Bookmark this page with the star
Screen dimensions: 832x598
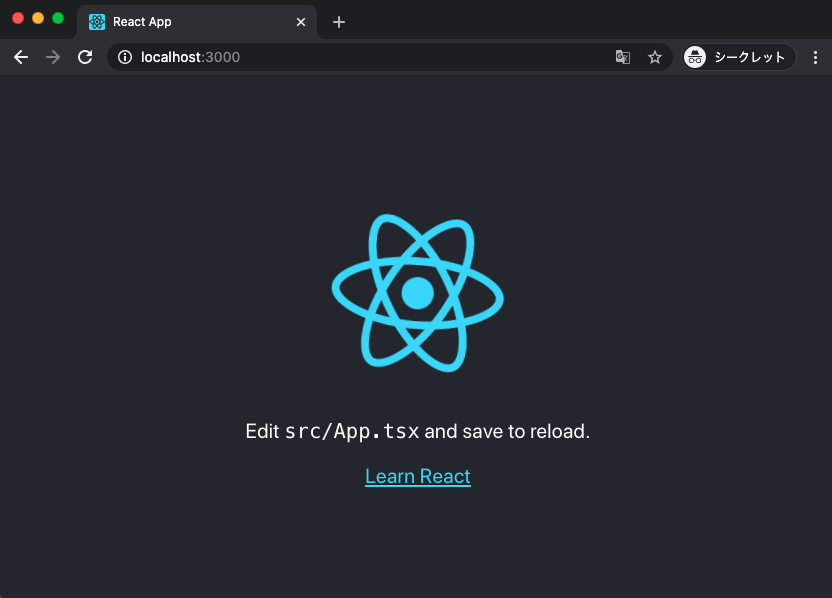655,57
